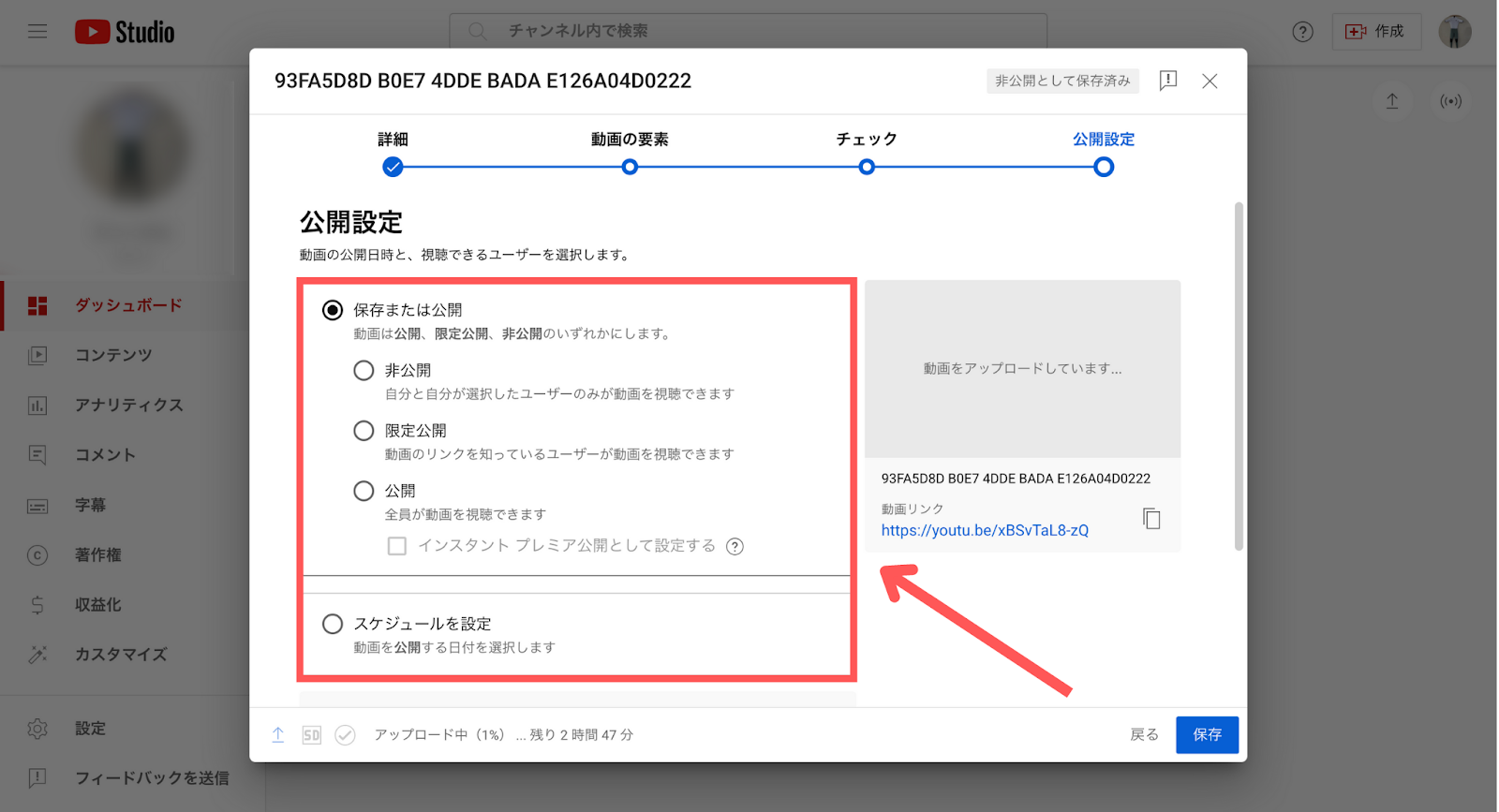Screen dimensions: 1499x812
Task: Click the YouTube Studio logo
Action: (x=125, y=32)
